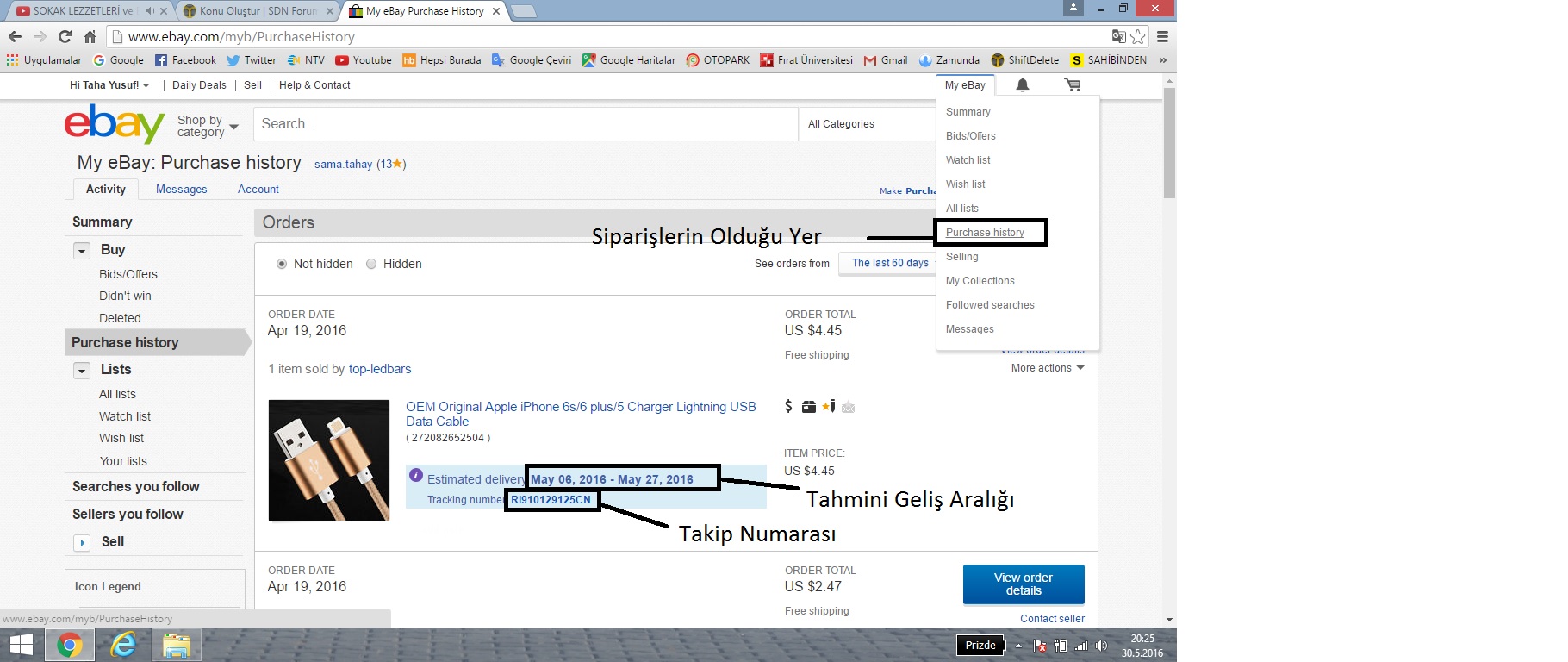Select the Not hidden radio button
Screen dimensions: 1568x662
coord(282,264)
